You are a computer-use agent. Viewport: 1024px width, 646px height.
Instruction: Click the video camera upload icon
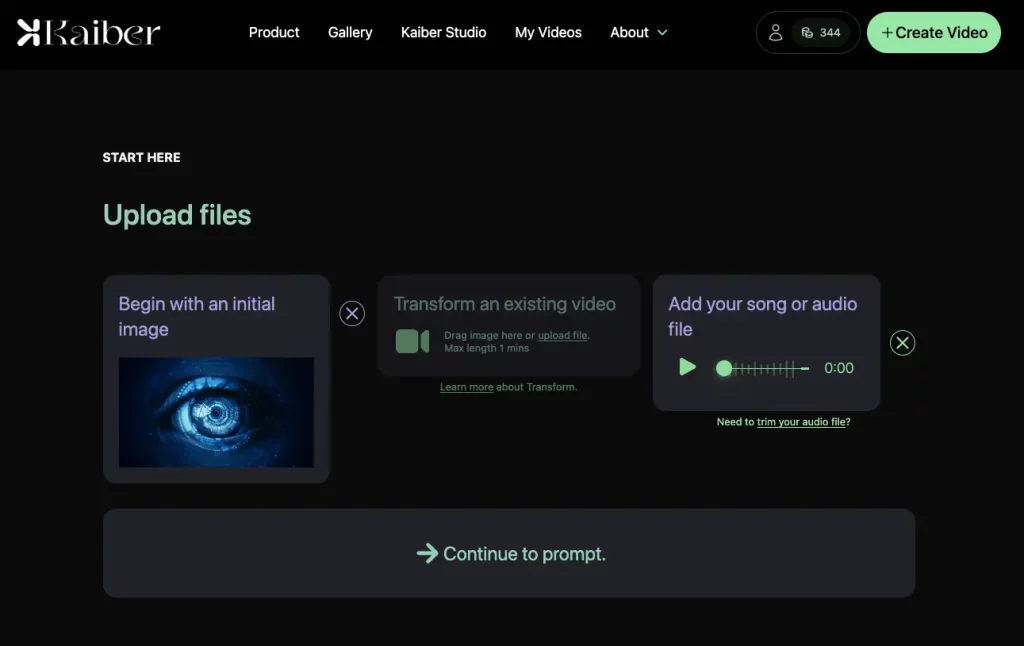point(412,341)
